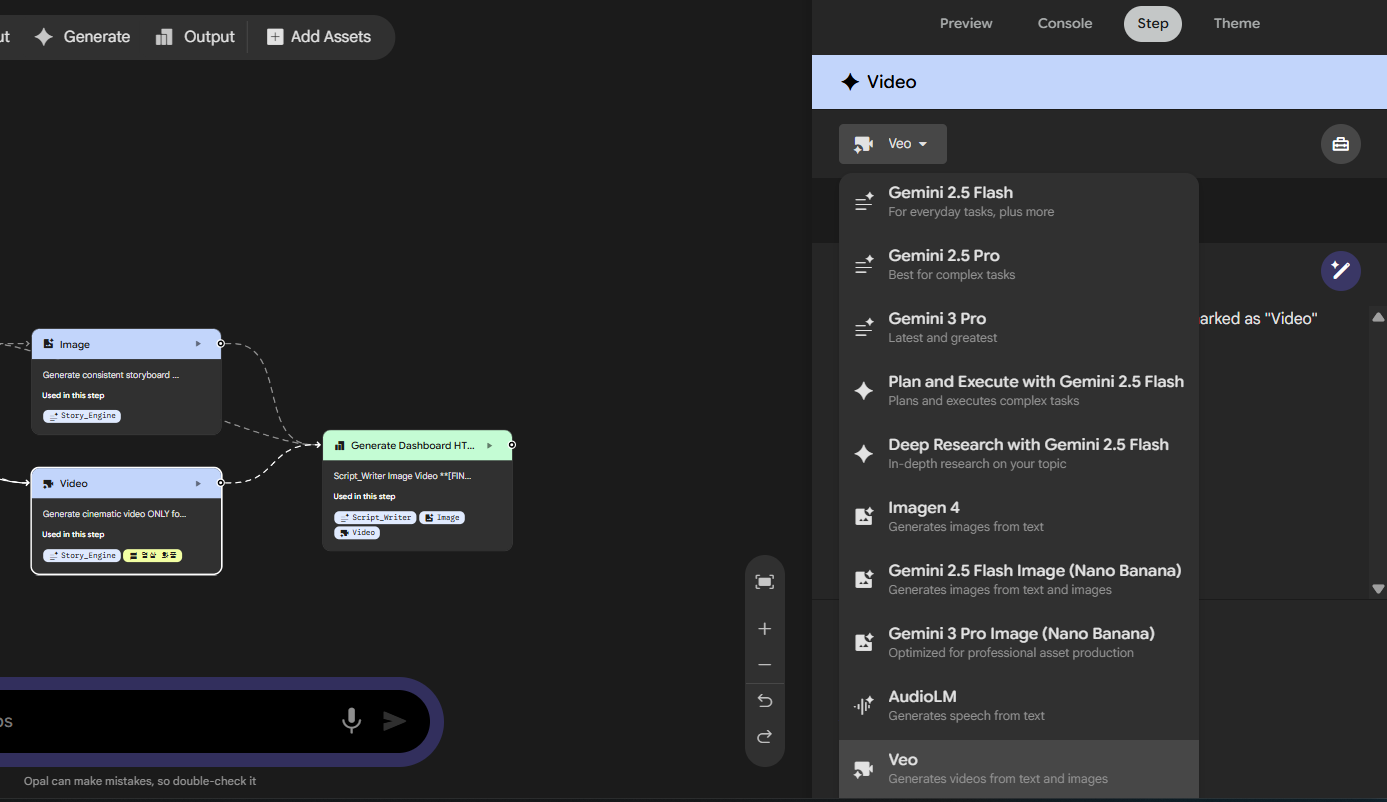The width and height of the screenshot is (1387, 802).
Task: Click Add Assets in toolbar
Action: (319, 37)
